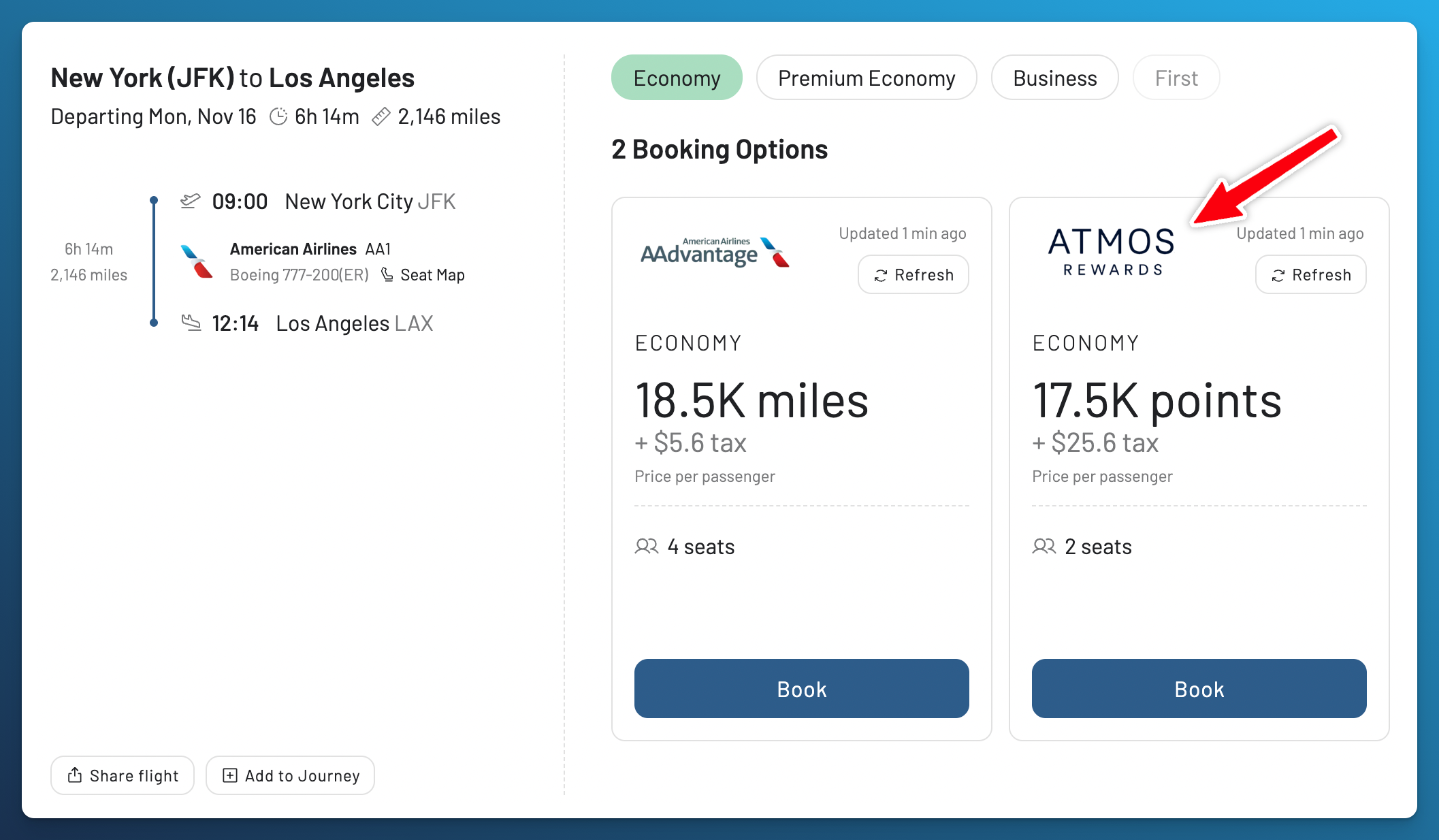Select the First class tab
The image size is (1439, 840).
point(1176,78)
